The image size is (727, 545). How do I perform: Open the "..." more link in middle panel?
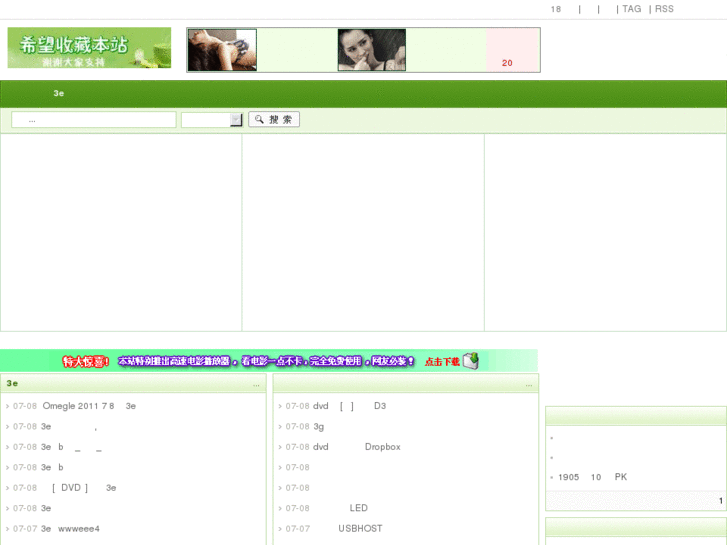(529, 385)
